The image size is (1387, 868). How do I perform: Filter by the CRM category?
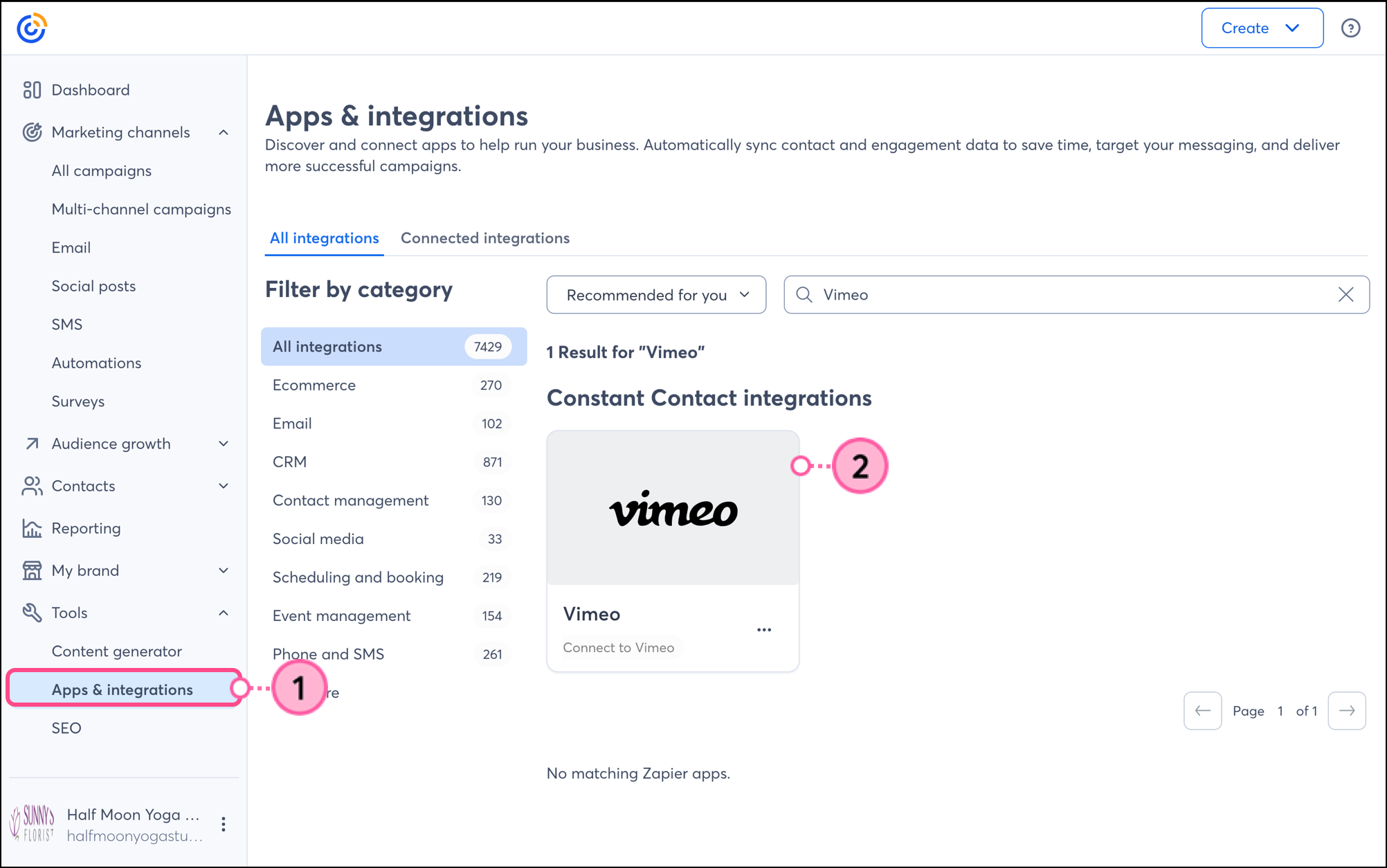(394, 462)
